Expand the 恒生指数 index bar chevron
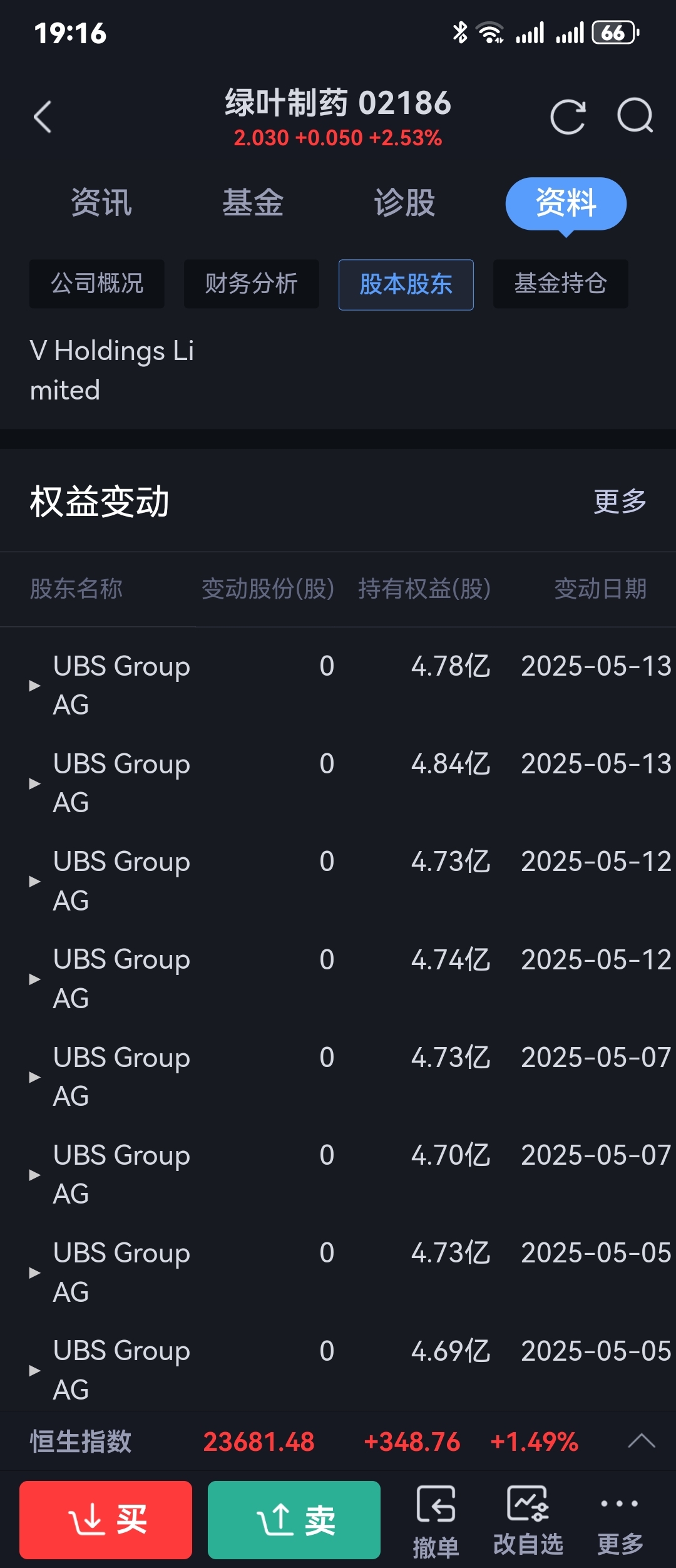The height and width of the screenshot is (1568, 676). (642, 1442)
